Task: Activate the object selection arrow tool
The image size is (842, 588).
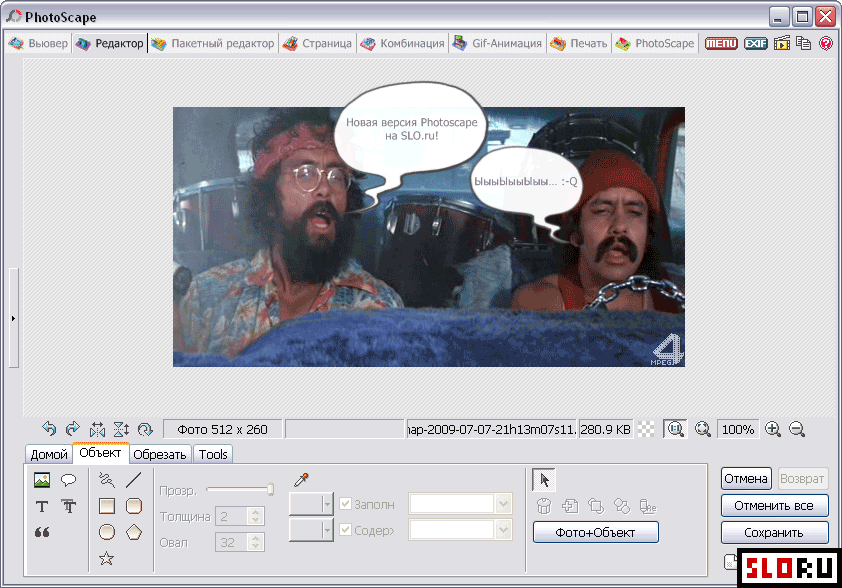Action: point(544,480)
